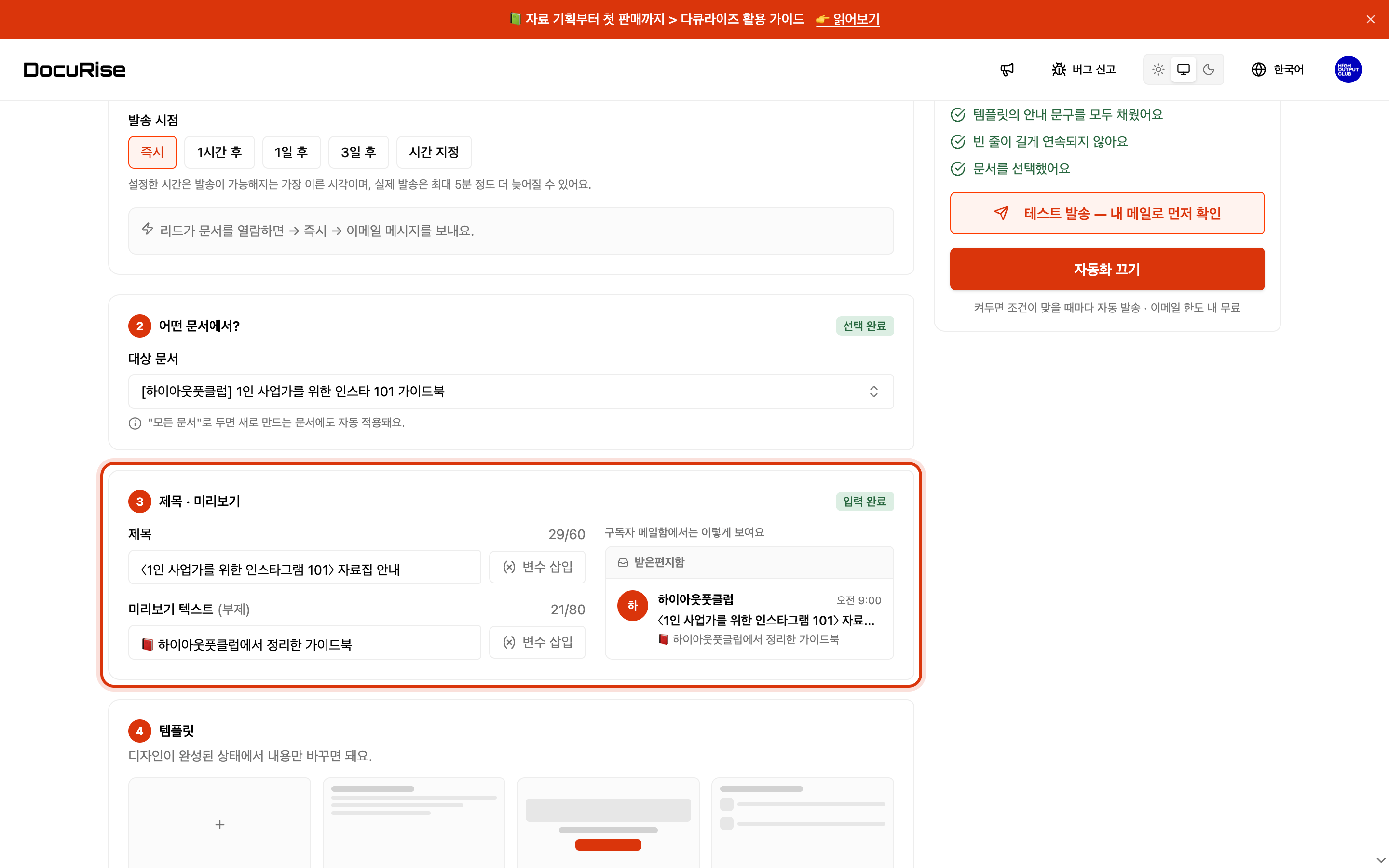Click the lightning bolt icon in summary
This screenshot has width=1389, height=868.
pyautogui.click(x=148, y=229)
